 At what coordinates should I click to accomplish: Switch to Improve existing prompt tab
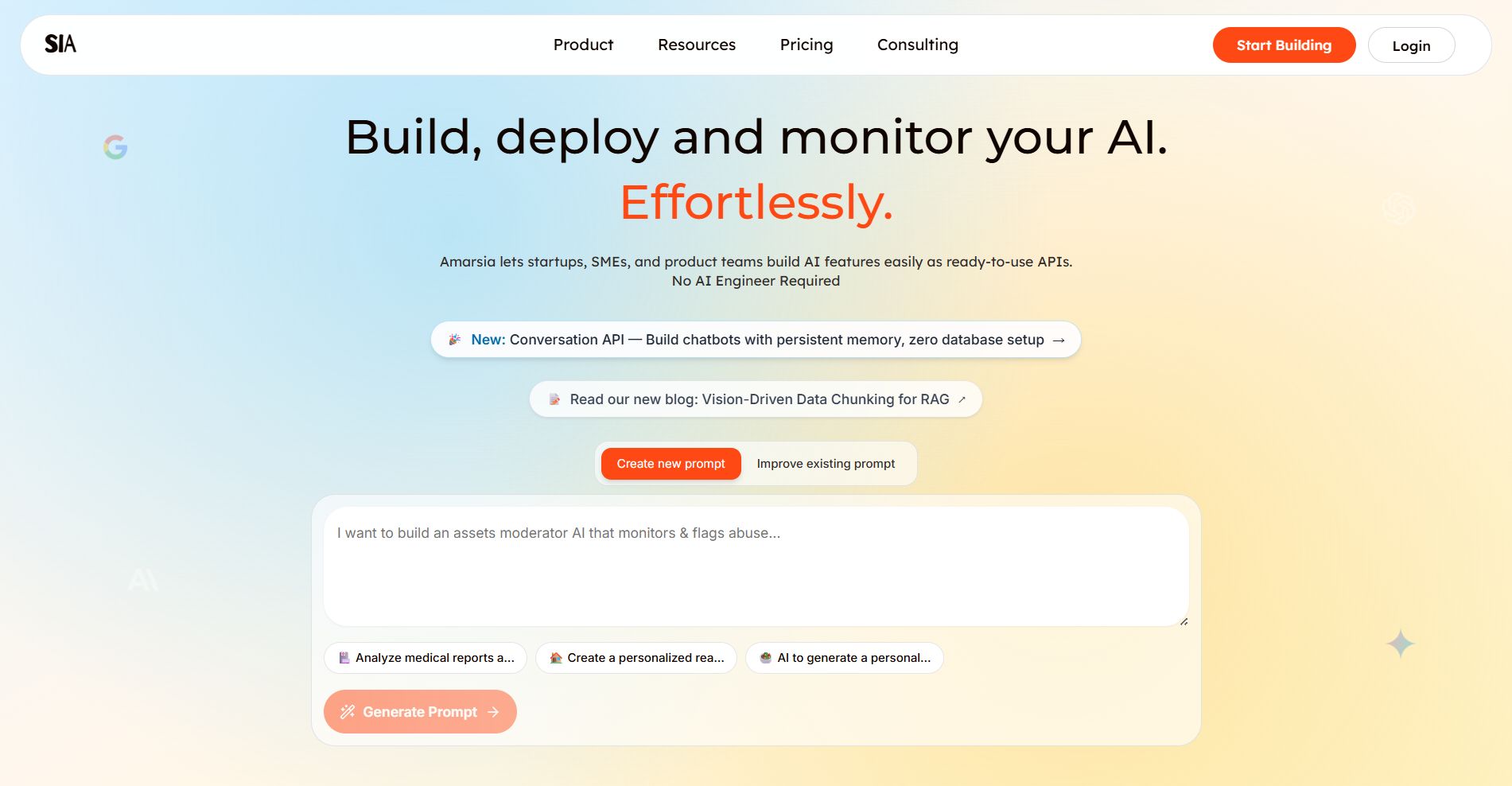[826, 464]
